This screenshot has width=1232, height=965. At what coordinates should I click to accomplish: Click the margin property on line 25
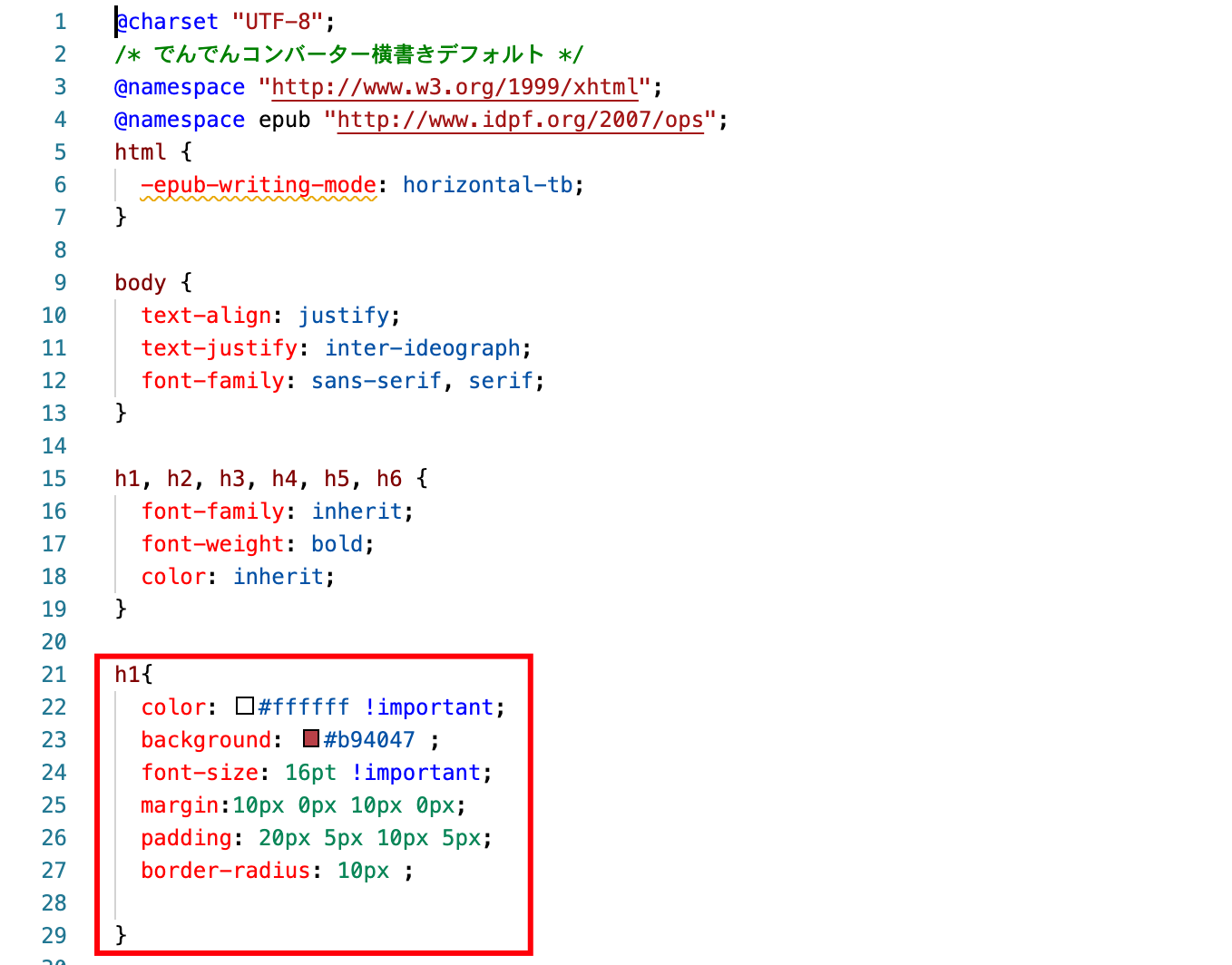point(180,805)
